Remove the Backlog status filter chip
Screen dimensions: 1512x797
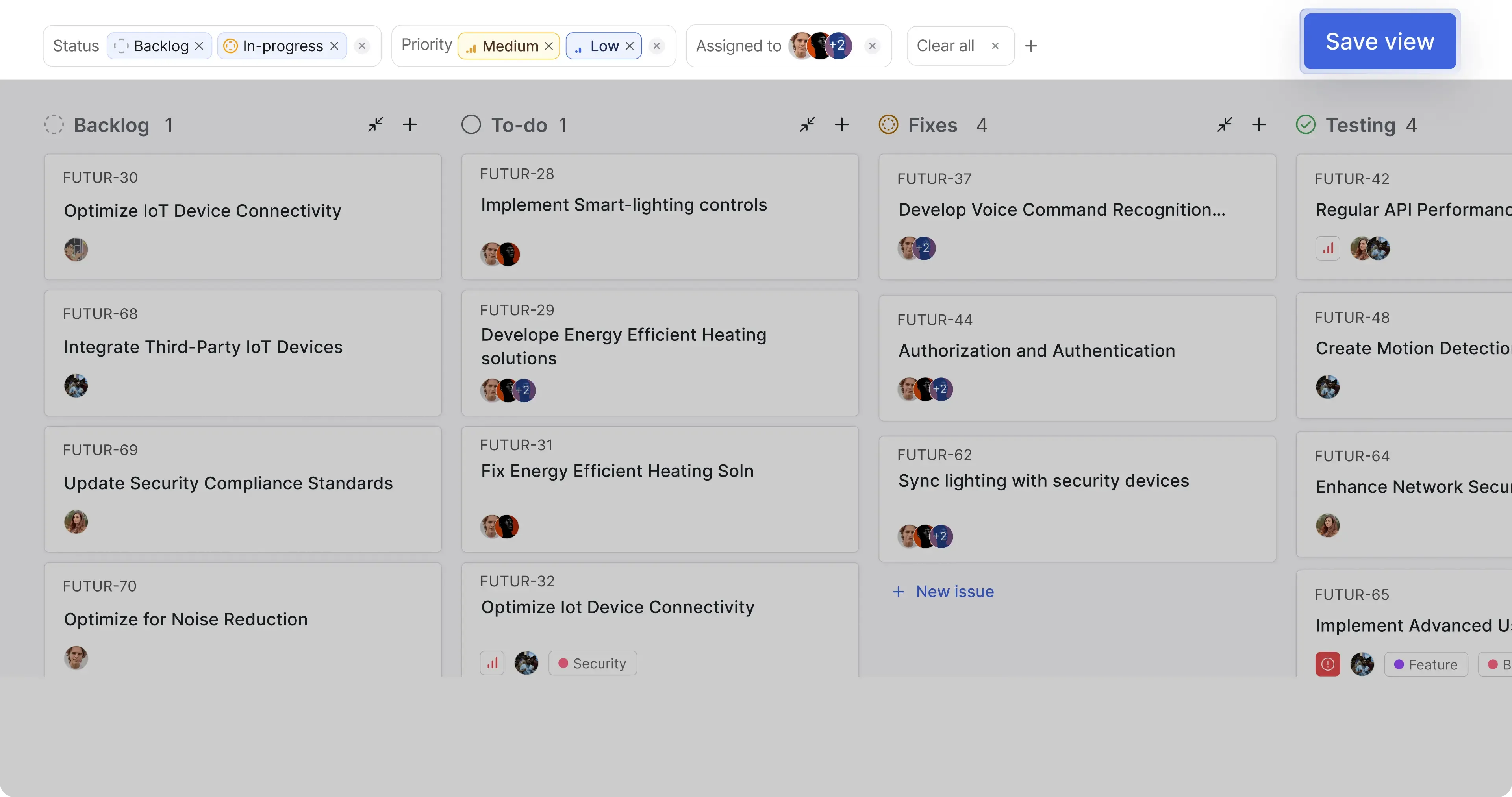coord(199,46)
